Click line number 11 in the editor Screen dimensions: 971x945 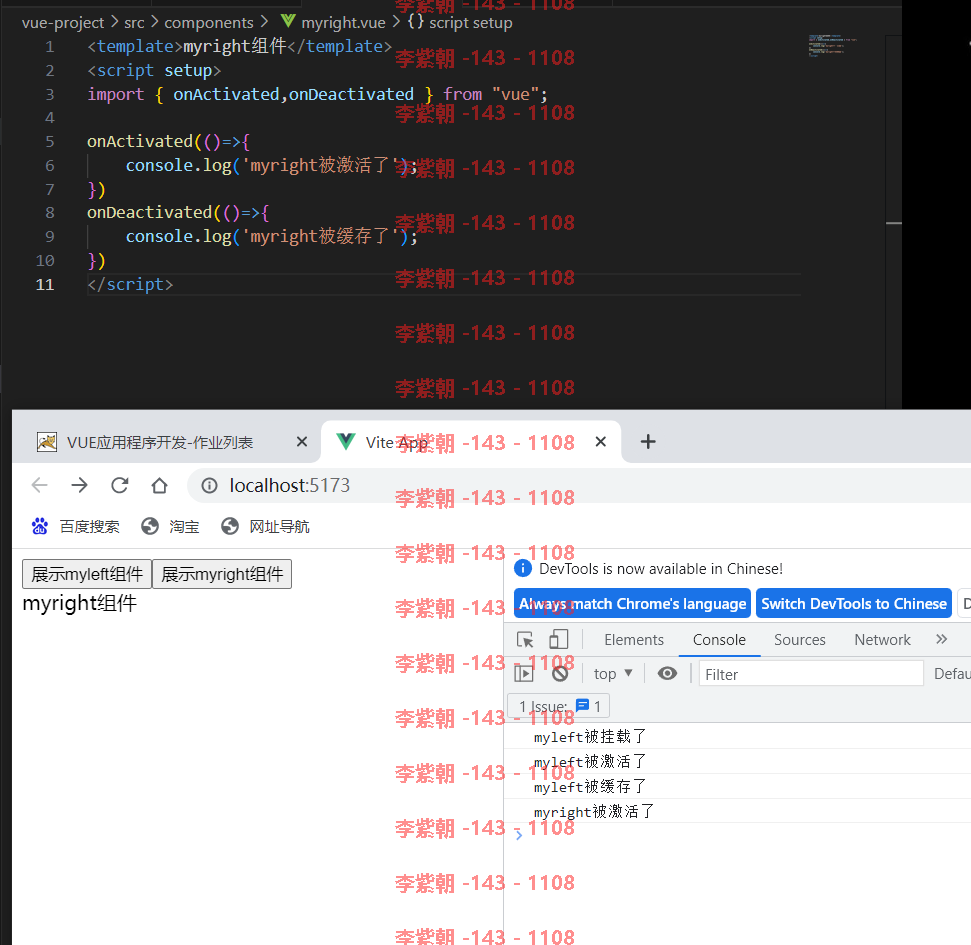(45, 284)
